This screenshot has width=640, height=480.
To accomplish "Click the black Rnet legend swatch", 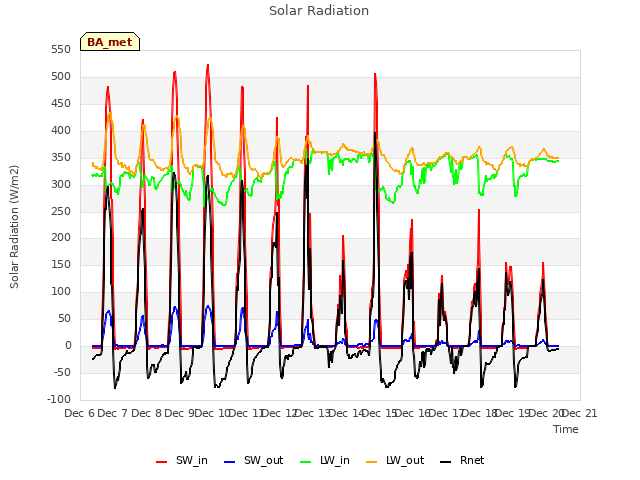I will coord(446,462).
